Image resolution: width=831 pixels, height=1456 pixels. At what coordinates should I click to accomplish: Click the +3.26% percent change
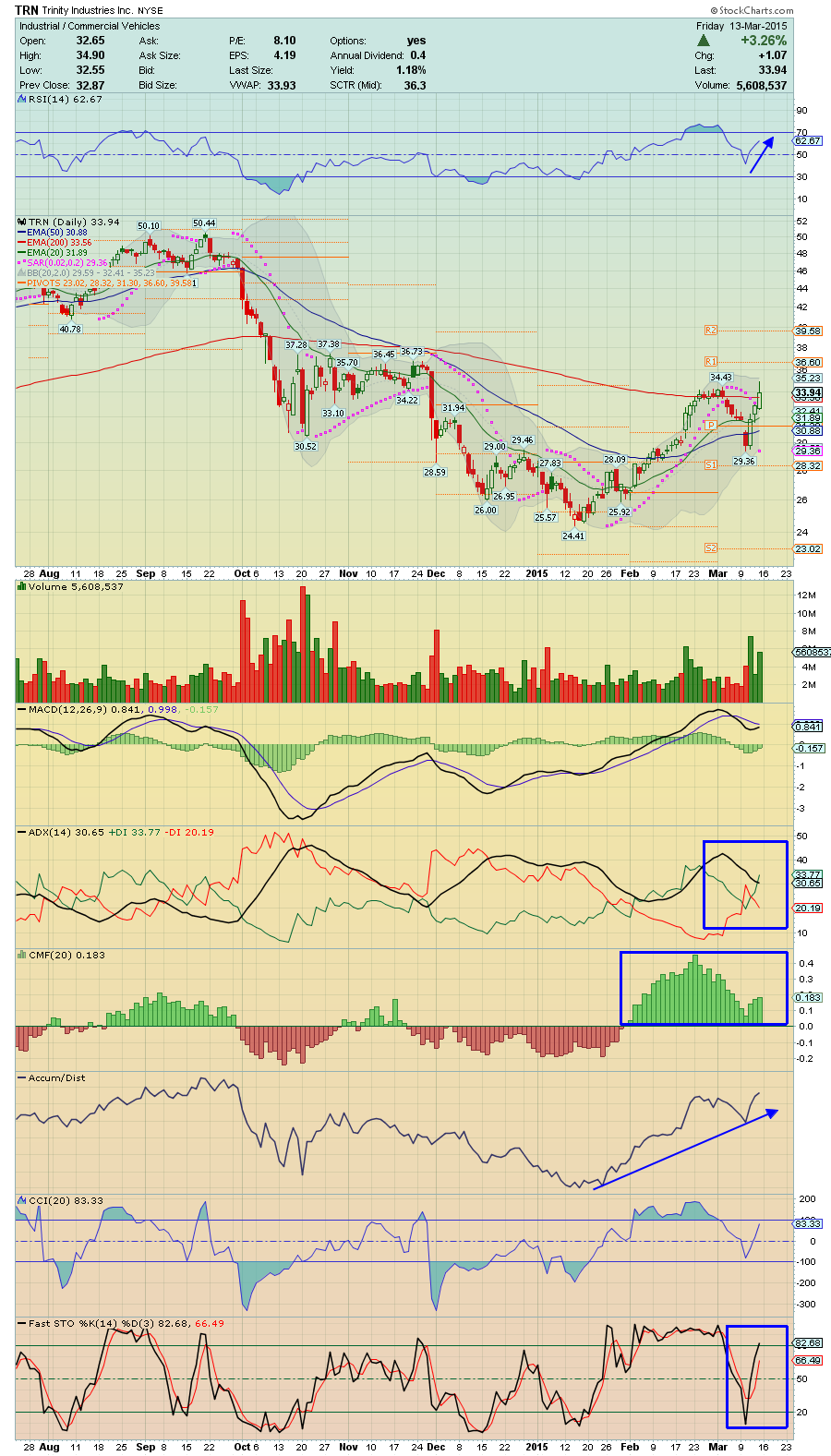(x=764, y=41)
